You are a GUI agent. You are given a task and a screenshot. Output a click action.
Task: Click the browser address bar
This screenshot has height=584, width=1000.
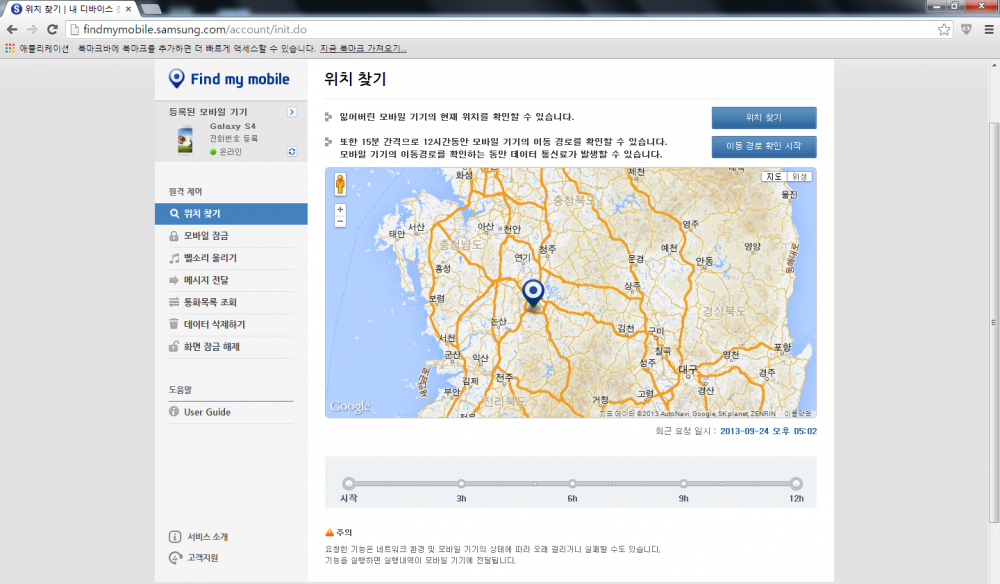[500, 29]
